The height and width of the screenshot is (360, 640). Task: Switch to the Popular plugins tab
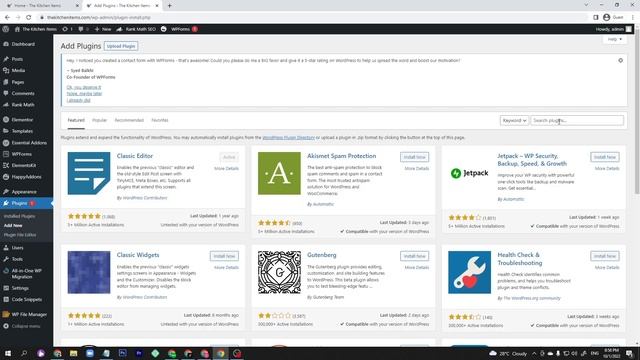(99, 120)
